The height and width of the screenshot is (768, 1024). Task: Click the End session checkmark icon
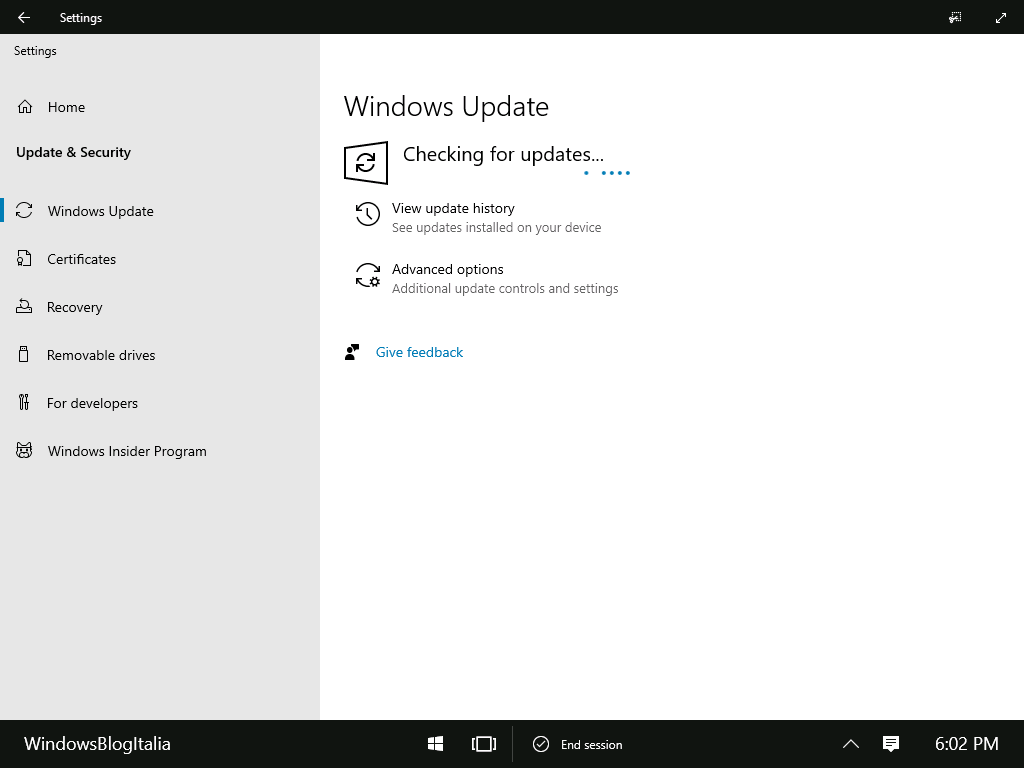tap(541, 744)
